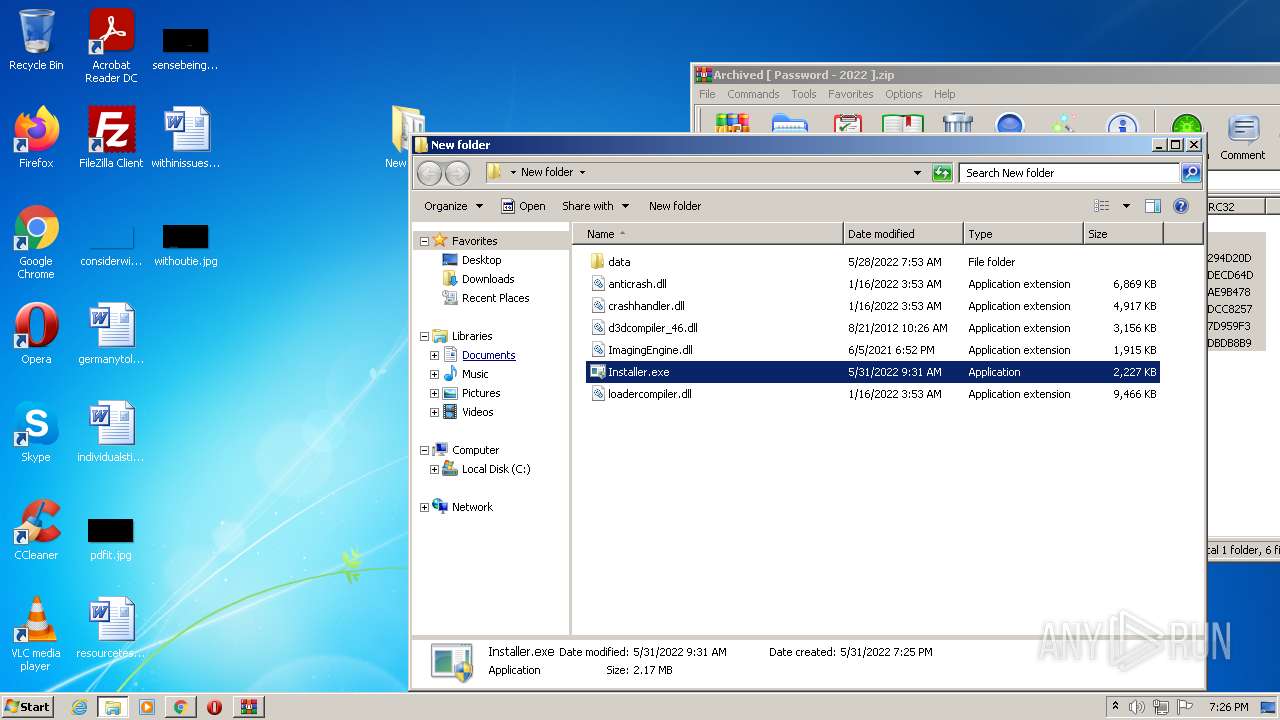Viewport: 1280px width, 720px height.
Task: Click the Windows Explorer taskbar button
Action: pos(112,707)
